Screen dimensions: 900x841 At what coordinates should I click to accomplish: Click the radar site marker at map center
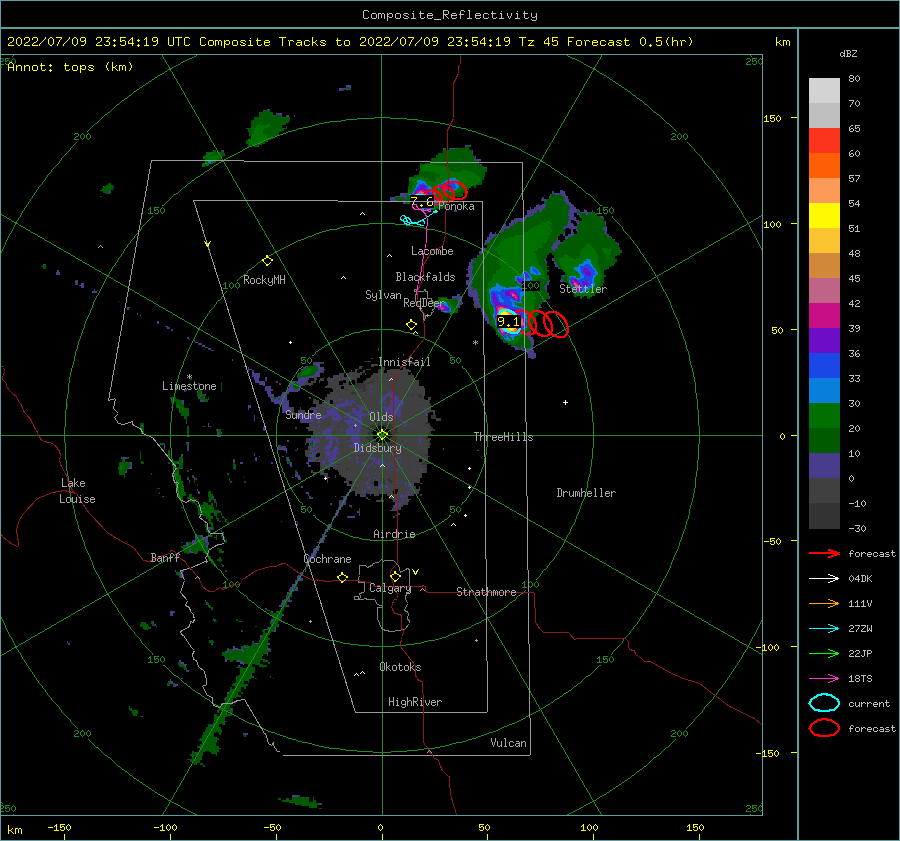point(382,435)
